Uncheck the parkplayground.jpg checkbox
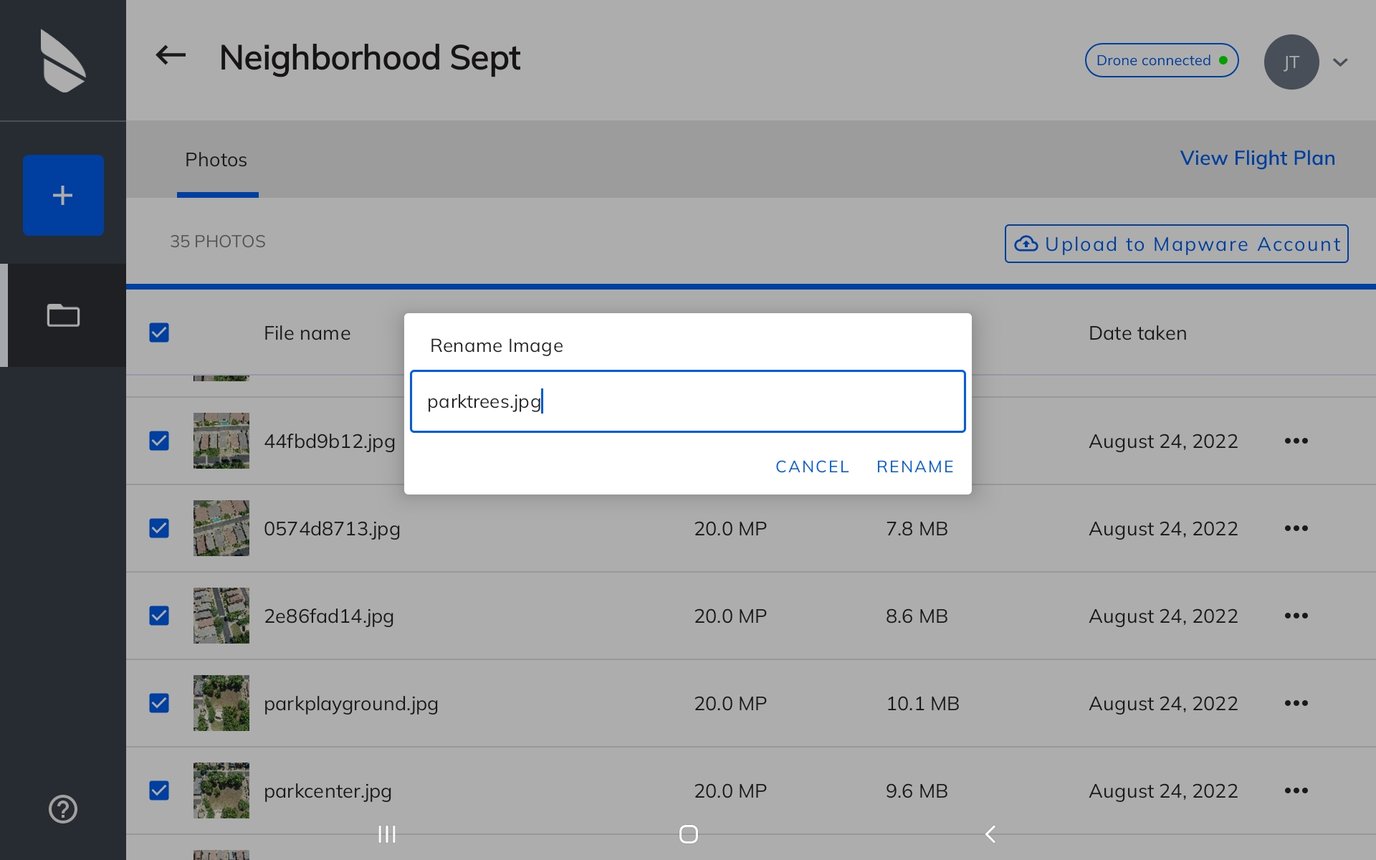This screenshot has width=1376, height=860. pos(159,703)
